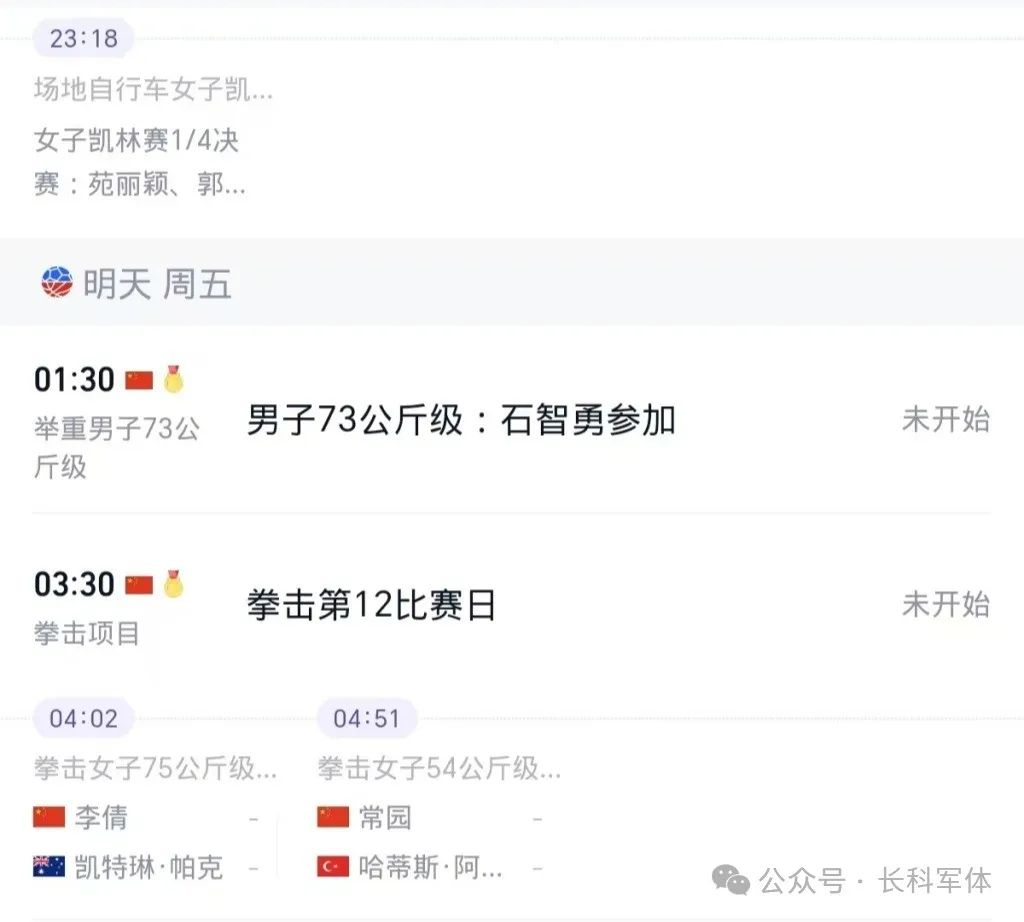Click 未开始 status for boxing event

point(945,605)
